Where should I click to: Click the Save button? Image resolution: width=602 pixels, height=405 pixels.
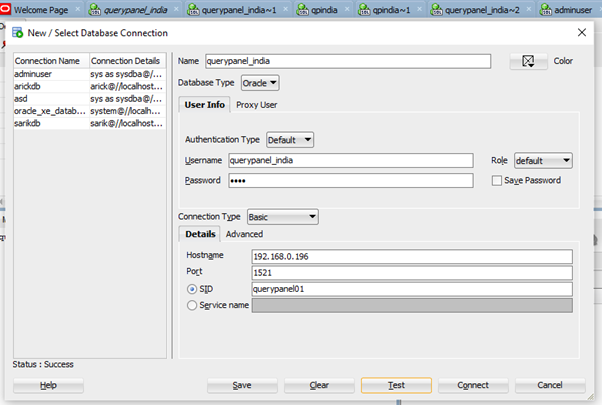(242, 385)
